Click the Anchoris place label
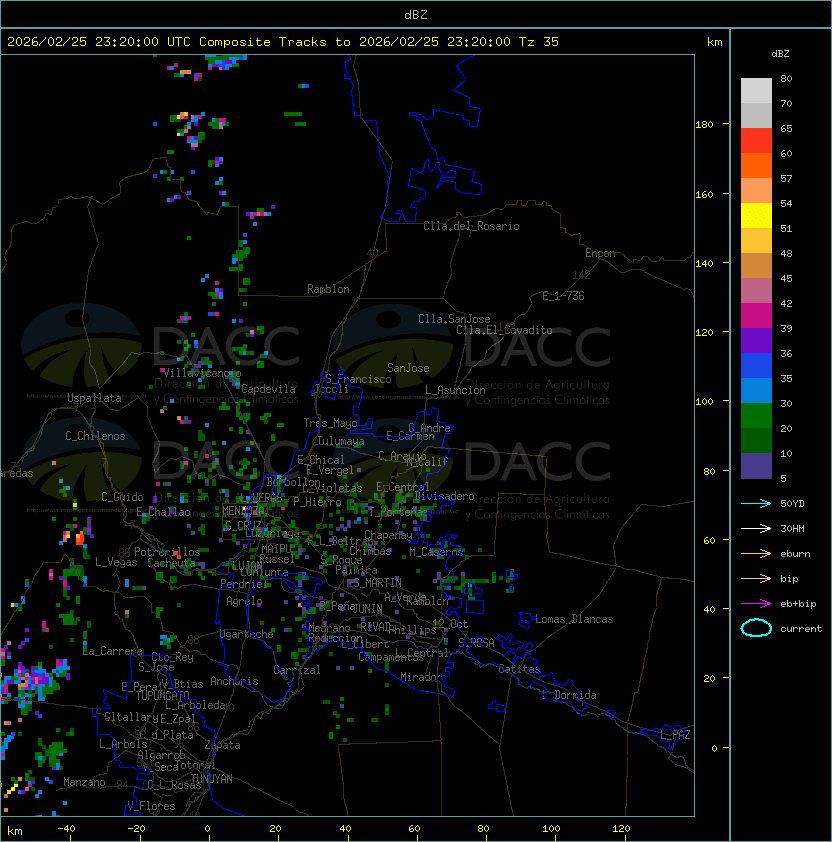 coord(234,681)
